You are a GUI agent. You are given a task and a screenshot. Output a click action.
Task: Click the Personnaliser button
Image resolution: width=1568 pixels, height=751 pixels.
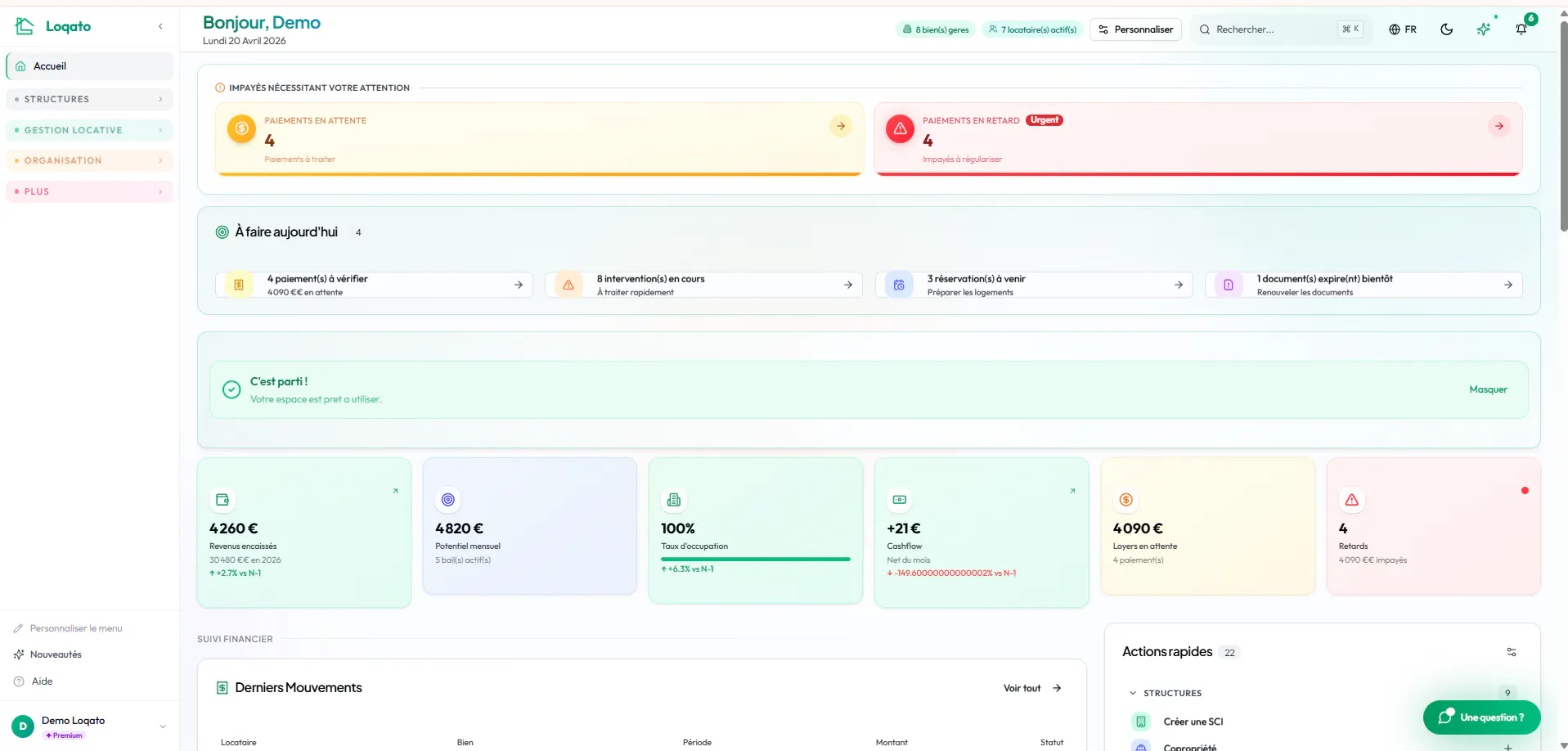tap(1135, 29)
